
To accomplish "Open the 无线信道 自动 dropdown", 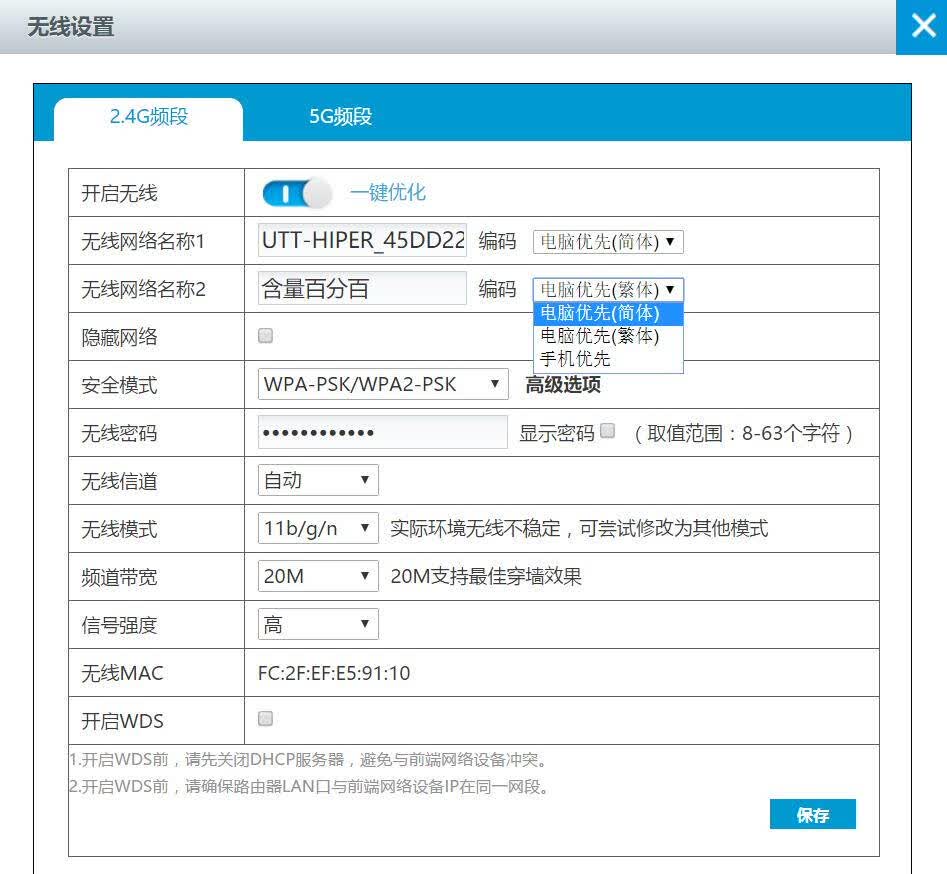I will pyautogui.click(x=318, y=480).
